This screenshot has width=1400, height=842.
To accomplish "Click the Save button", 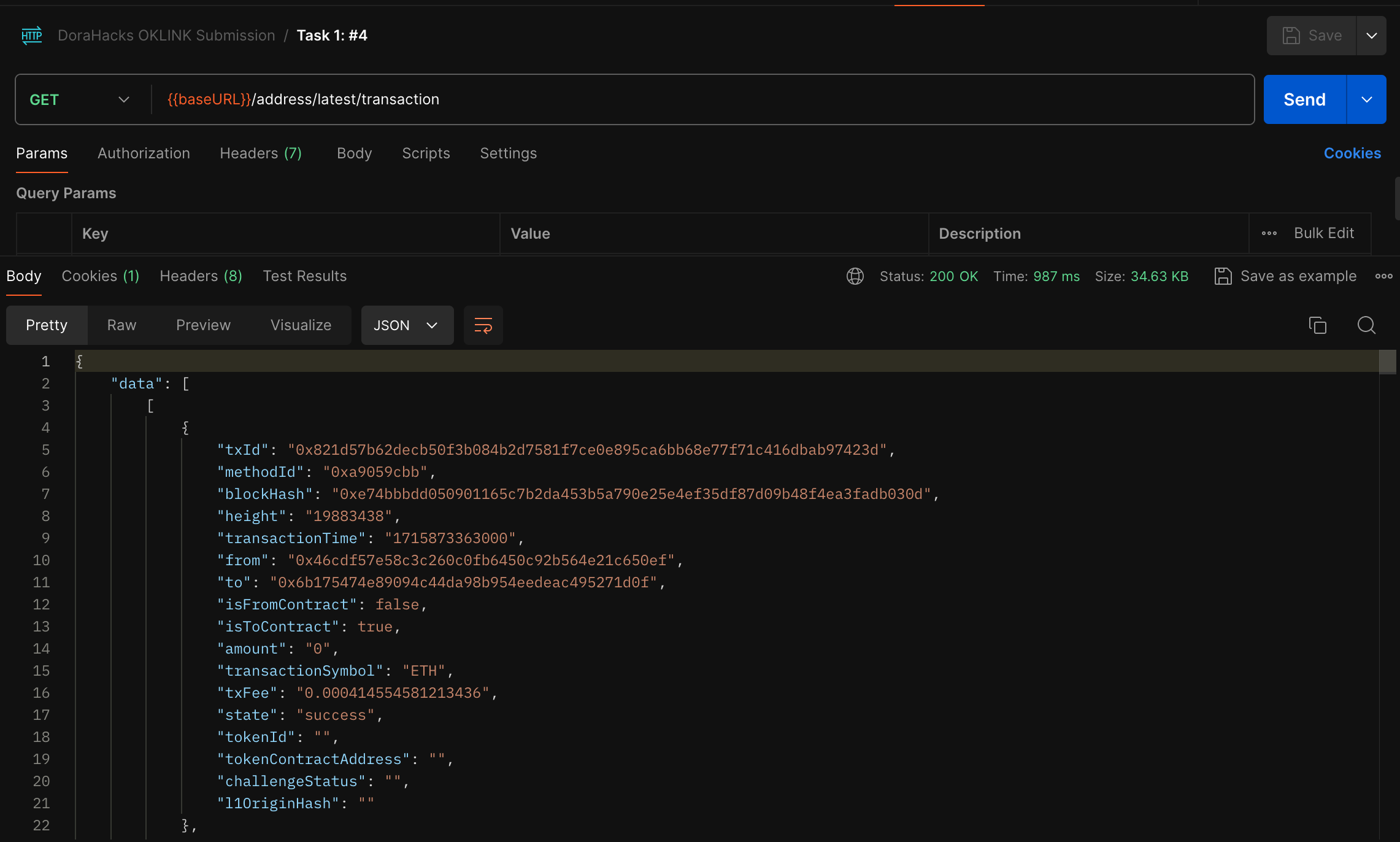I will point(1312,36).
